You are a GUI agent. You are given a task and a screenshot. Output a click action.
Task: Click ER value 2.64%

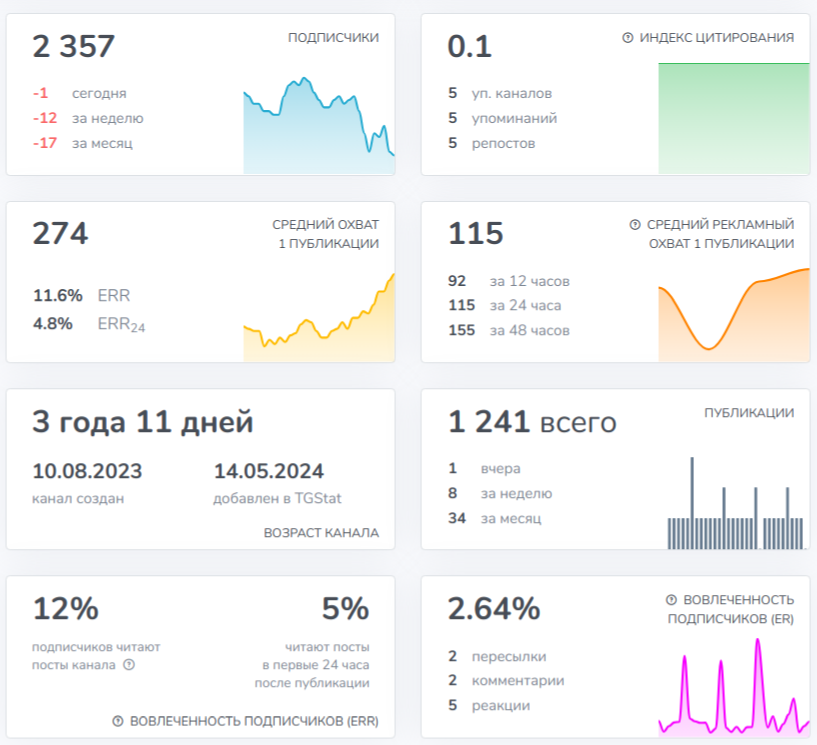tap(493, 609)
